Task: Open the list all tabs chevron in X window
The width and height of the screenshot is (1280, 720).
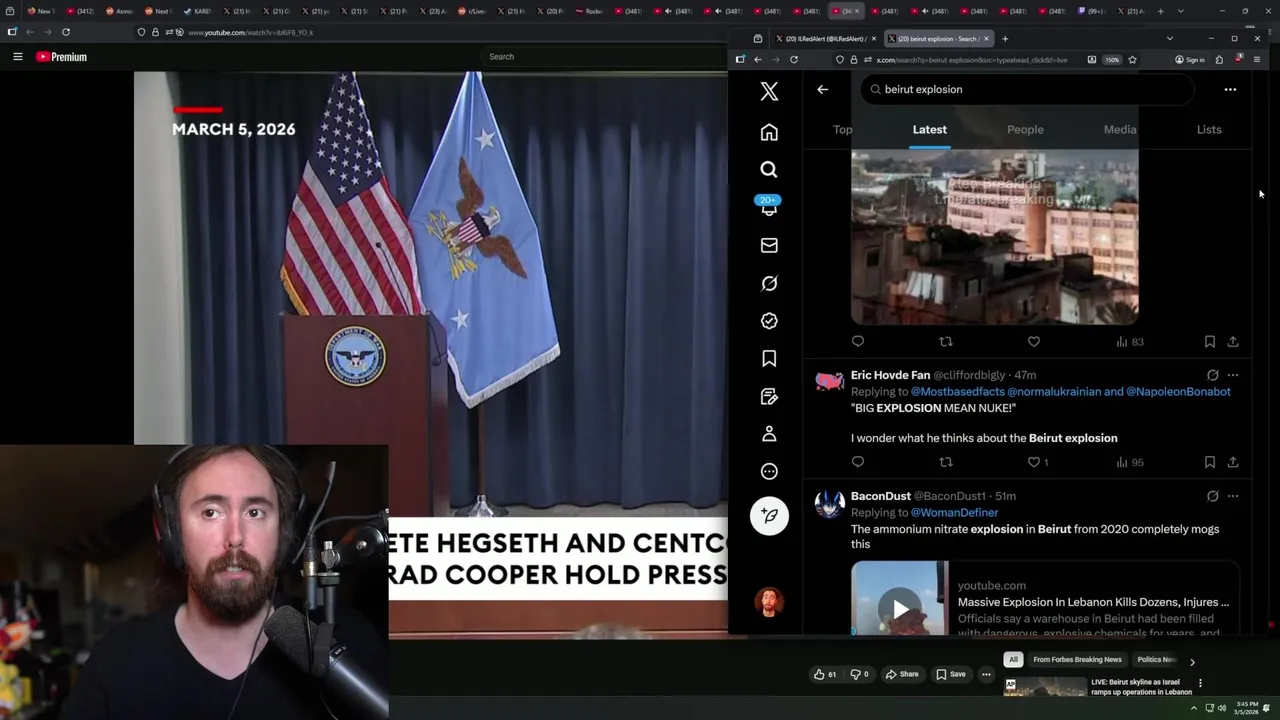Action: click(x=1169, y=39)
